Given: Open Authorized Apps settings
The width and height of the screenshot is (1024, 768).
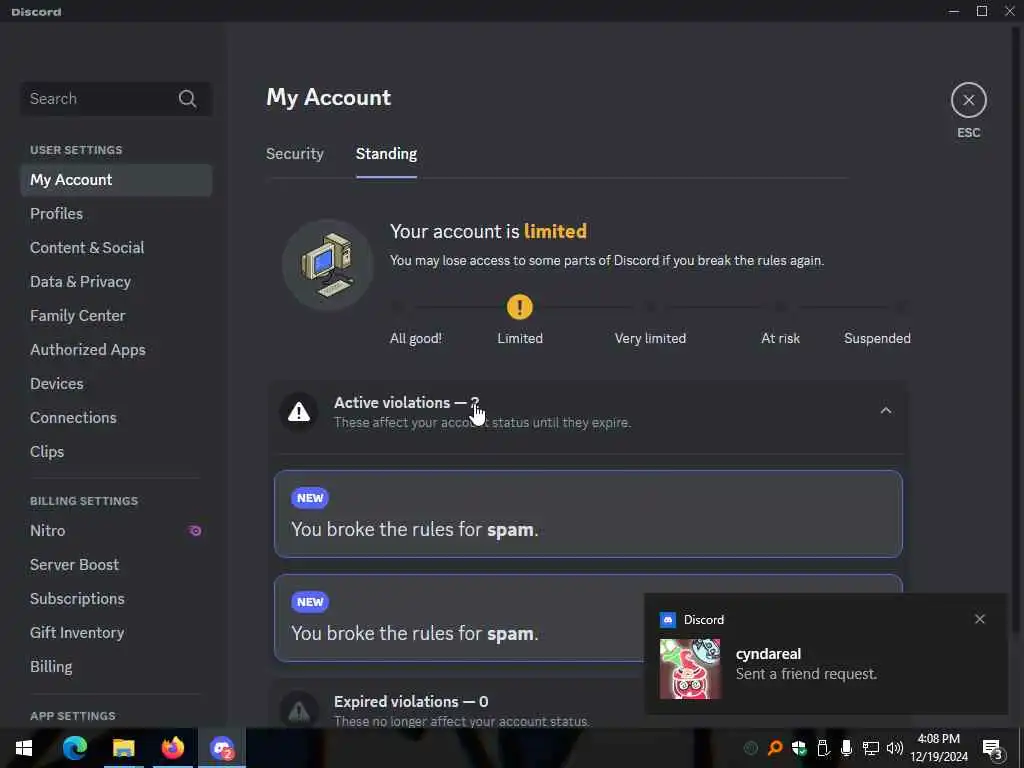Looking at the screenshot, I should coord(116,349).
